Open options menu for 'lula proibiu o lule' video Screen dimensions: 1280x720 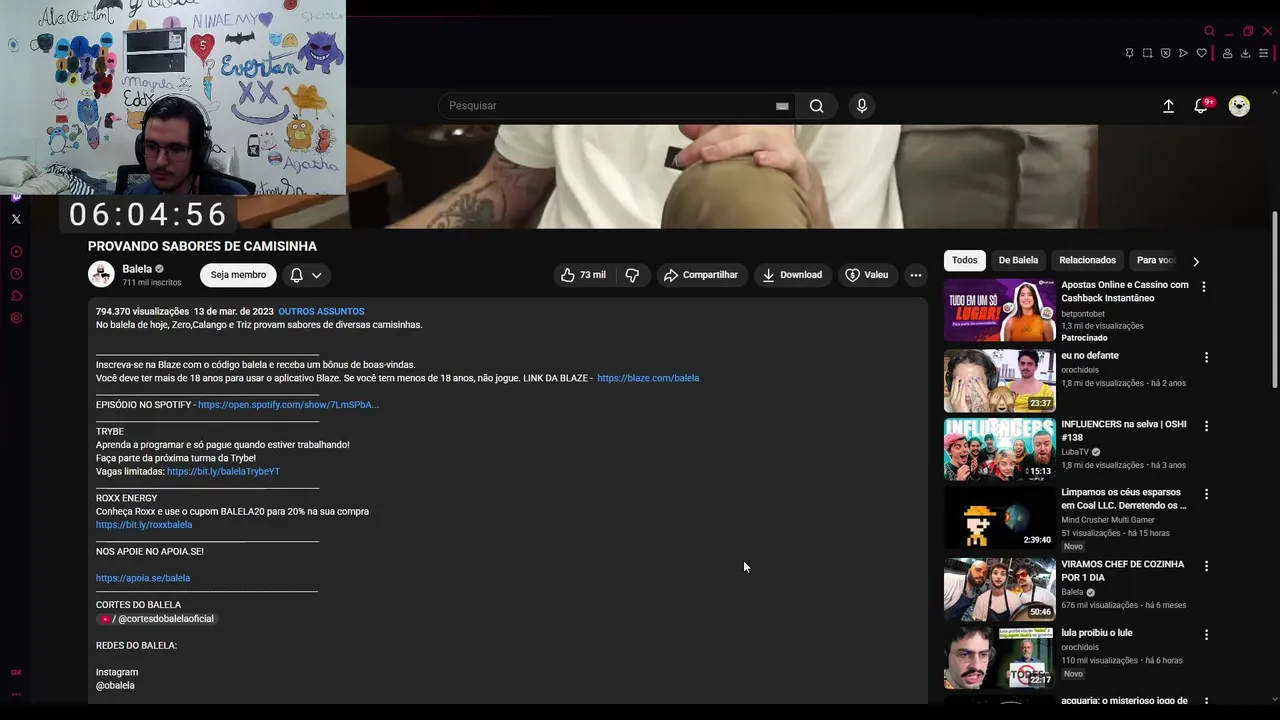coord(1206,635)
